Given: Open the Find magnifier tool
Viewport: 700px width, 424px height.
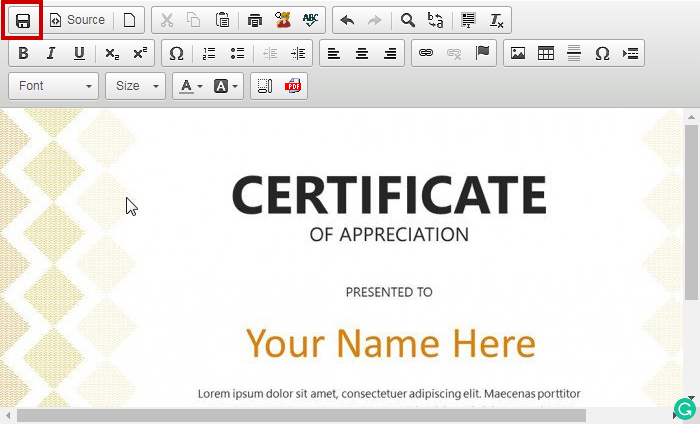Looking at the screenshot, I should click(x=407, y=20).
